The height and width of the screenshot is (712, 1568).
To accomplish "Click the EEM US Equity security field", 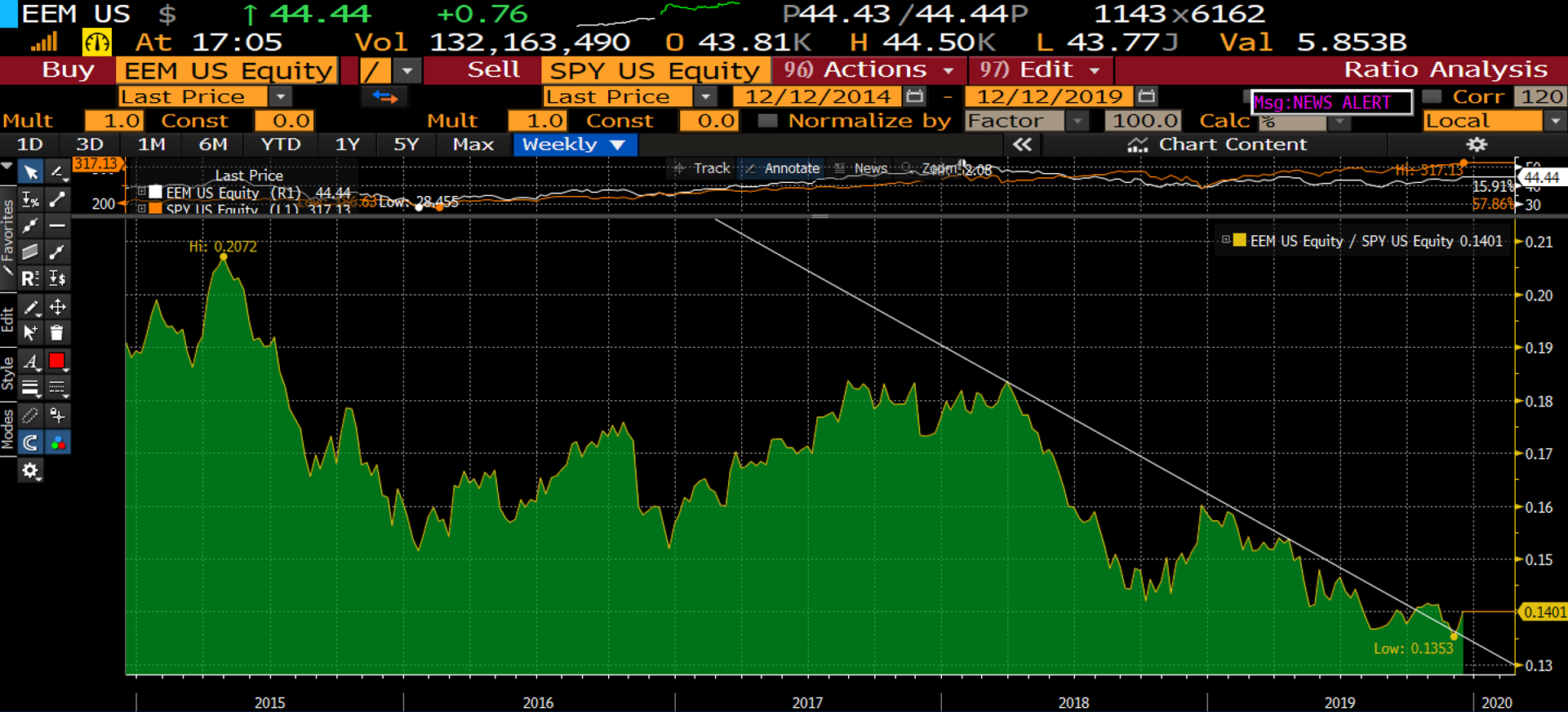I will (228, 71).
